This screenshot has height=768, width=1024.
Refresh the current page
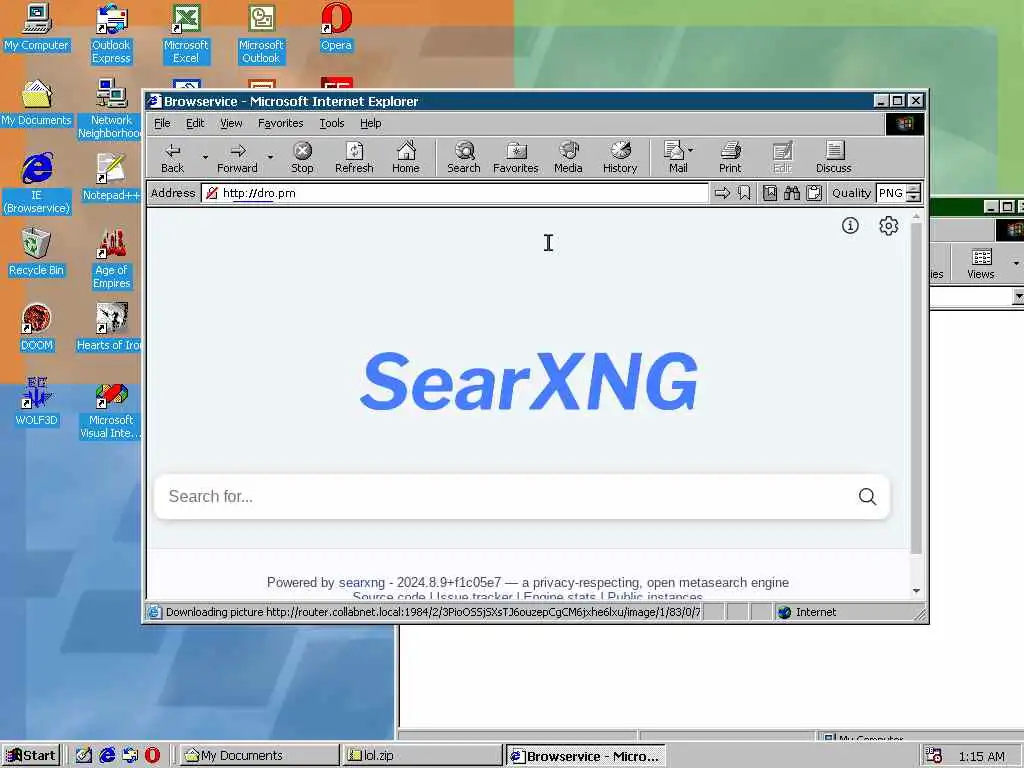(354, 157)
